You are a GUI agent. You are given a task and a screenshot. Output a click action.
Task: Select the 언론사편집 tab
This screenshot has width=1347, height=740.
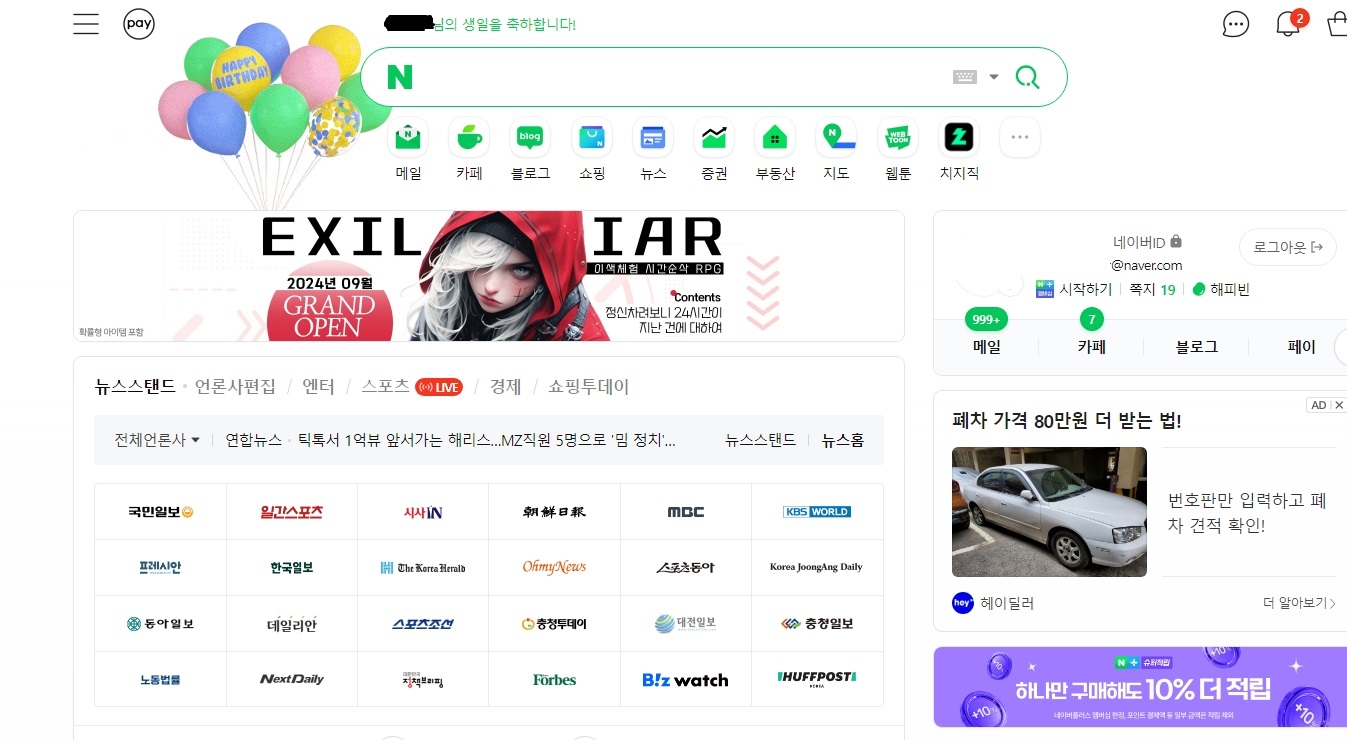click(235, 386)
